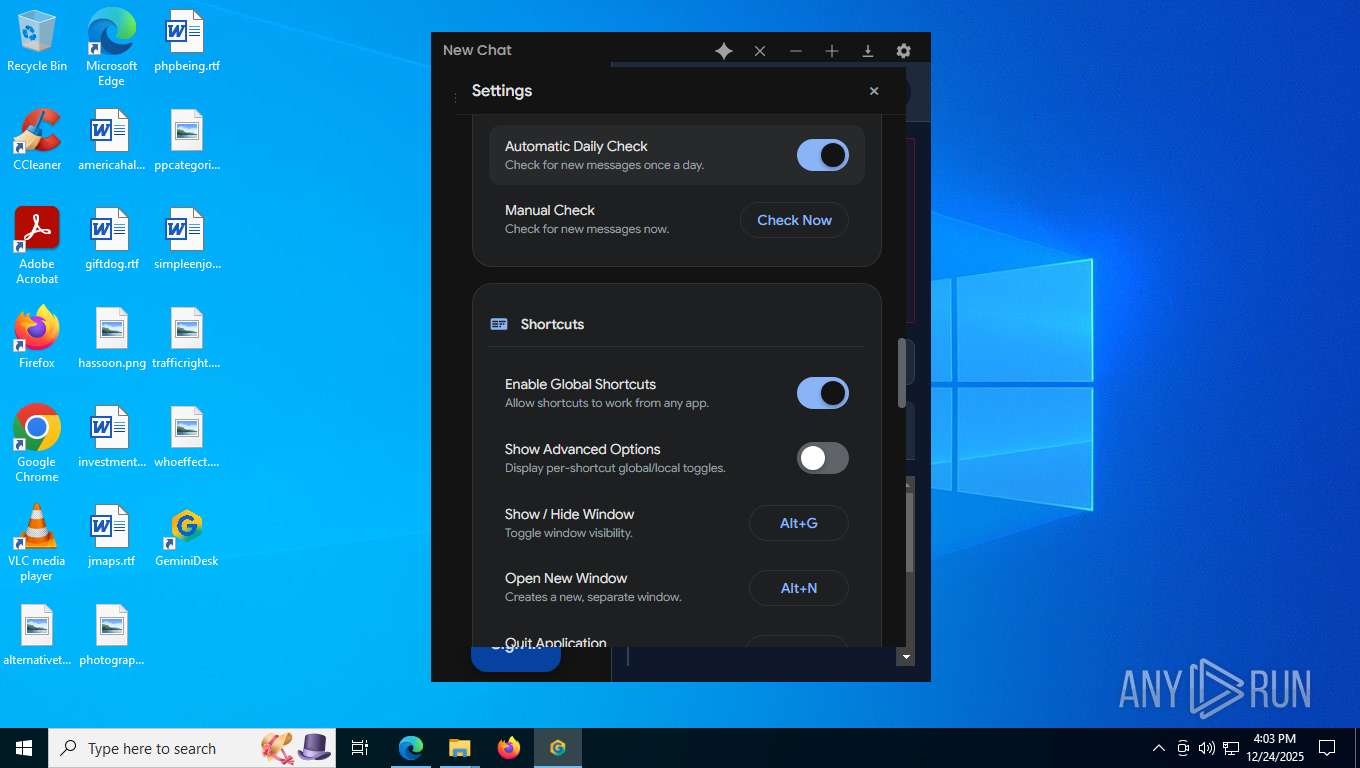This screenshot has width=1360, height=768.
Task: Show hidden system tray icons
Action: (x=1159, y=748)
